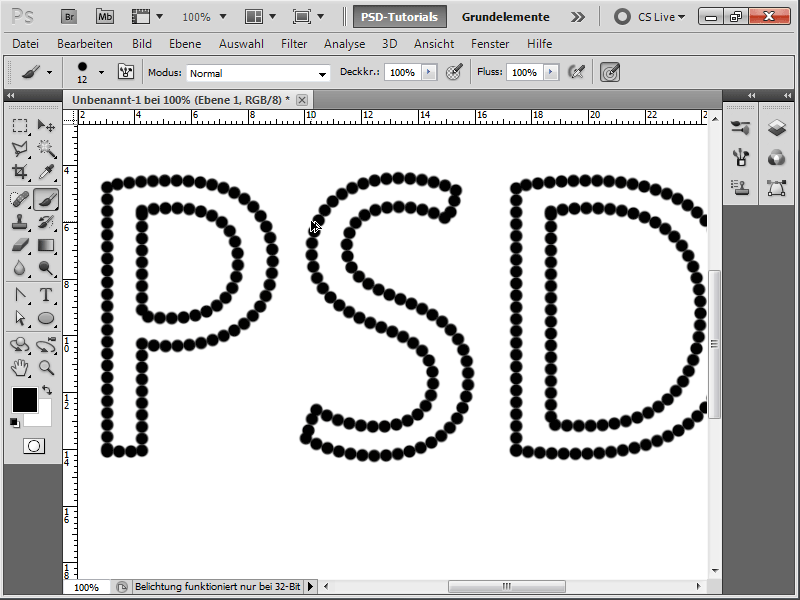Open the Ebene menu
This screenshot has width=800, height=600.
pos(185,44)
